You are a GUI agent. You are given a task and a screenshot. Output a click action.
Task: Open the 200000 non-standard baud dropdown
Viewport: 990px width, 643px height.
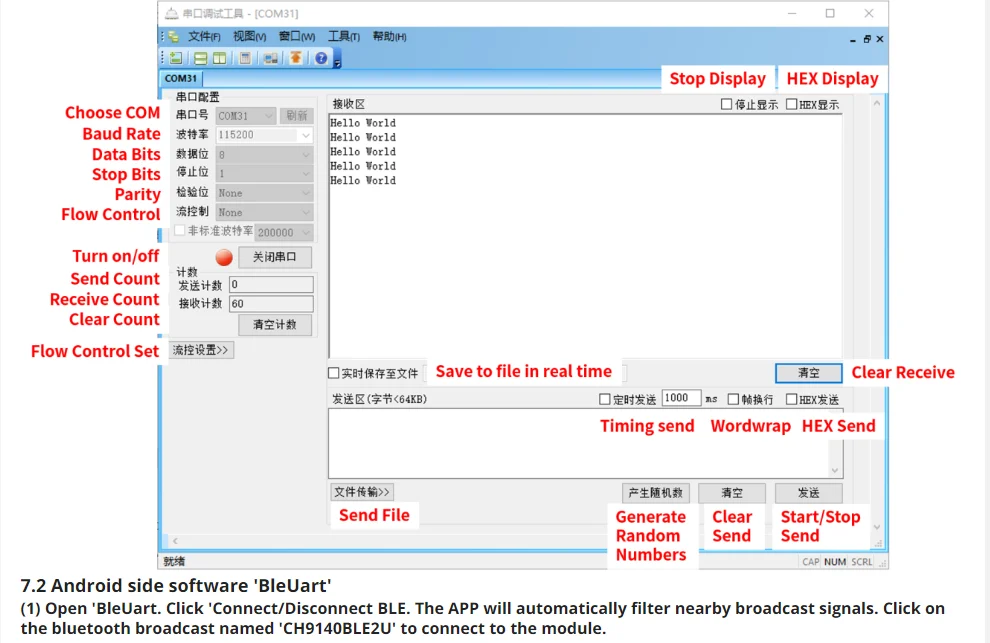pos(284,232)
